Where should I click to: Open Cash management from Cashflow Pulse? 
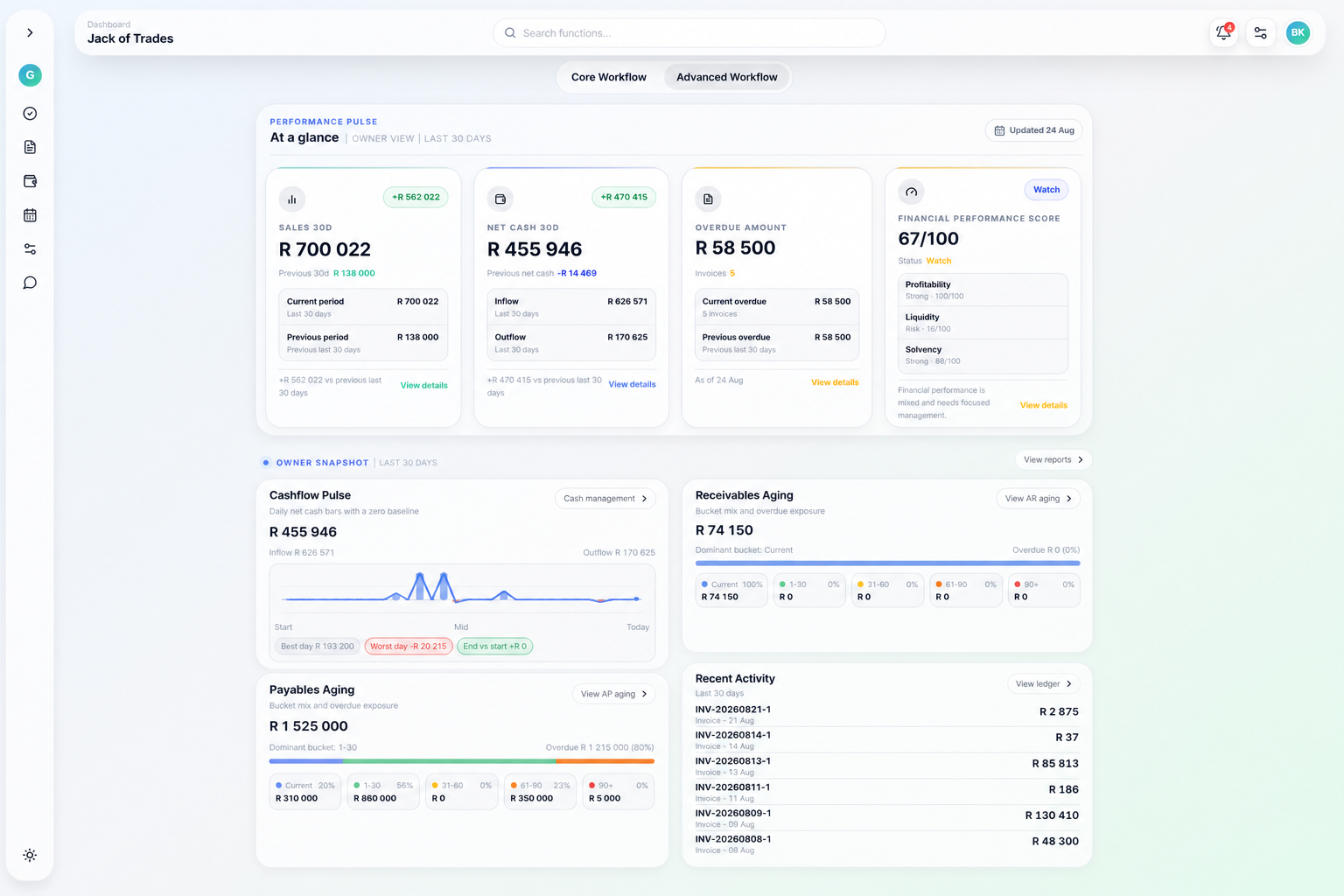point(605,499)
